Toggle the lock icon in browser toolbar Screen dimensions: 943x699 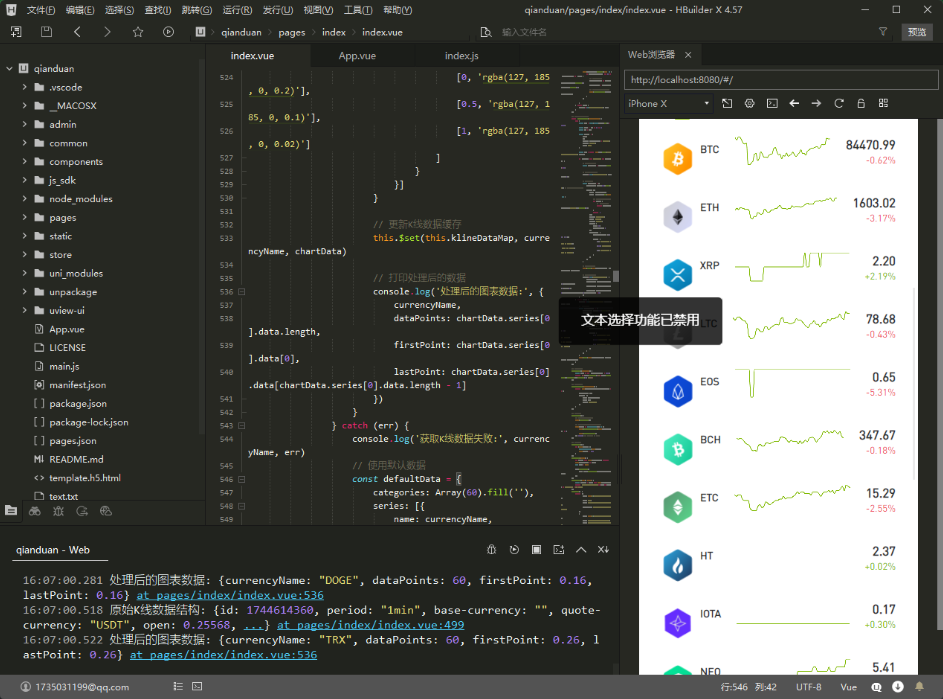click(861, 103)
